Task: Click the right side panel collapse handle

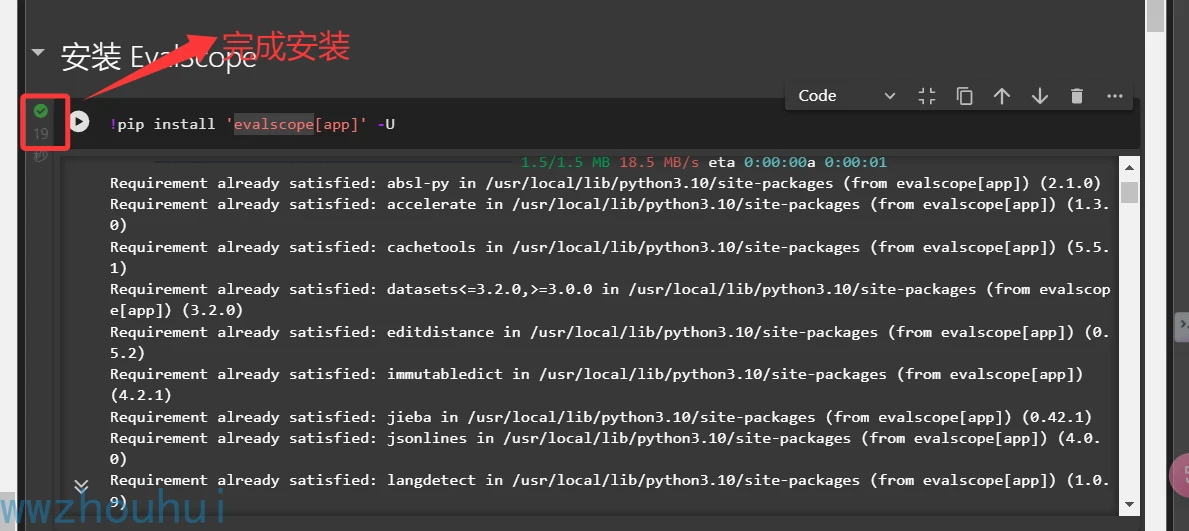Action: (x=1182, y=325)
